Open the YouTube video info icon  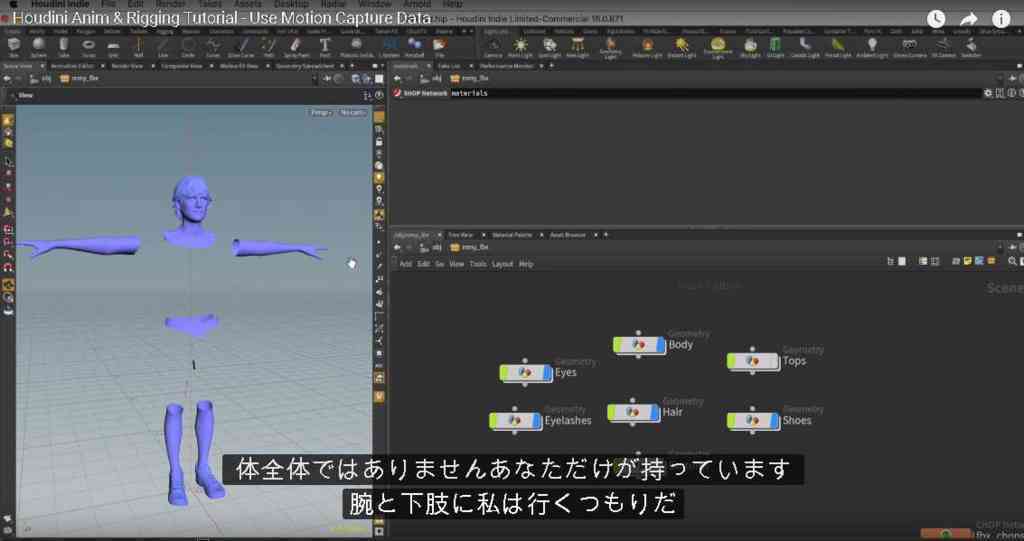click(1001, 18)
